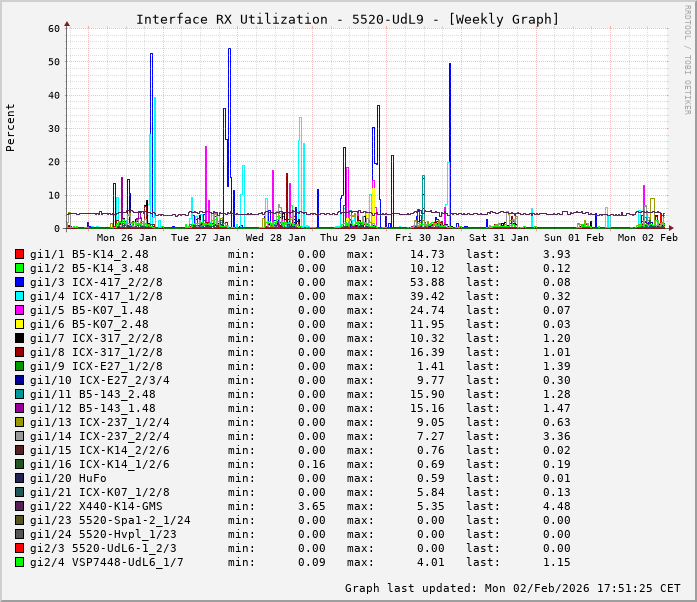The height and width of the screenshot is (602, 697).
Task: Click the legend label 'gi1/4 ICX-417_1/2/8'
Action: pos(96,296)
